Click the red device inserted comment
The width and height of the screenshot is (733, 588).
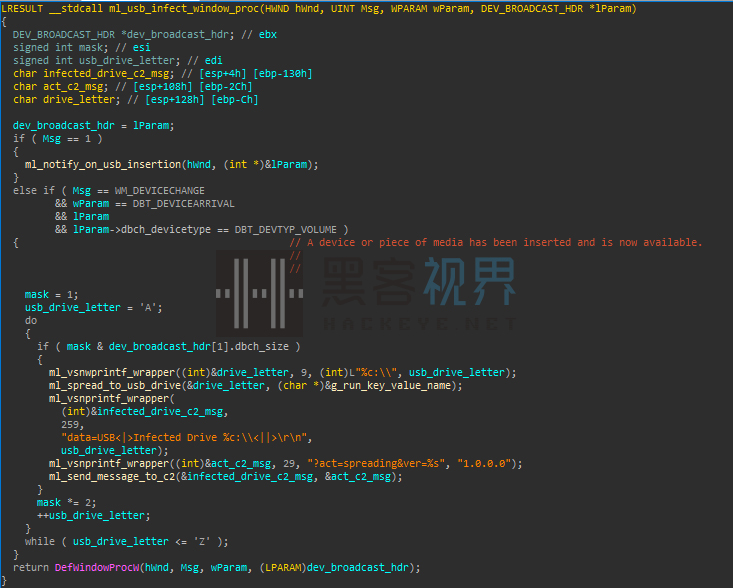(496, 243)
